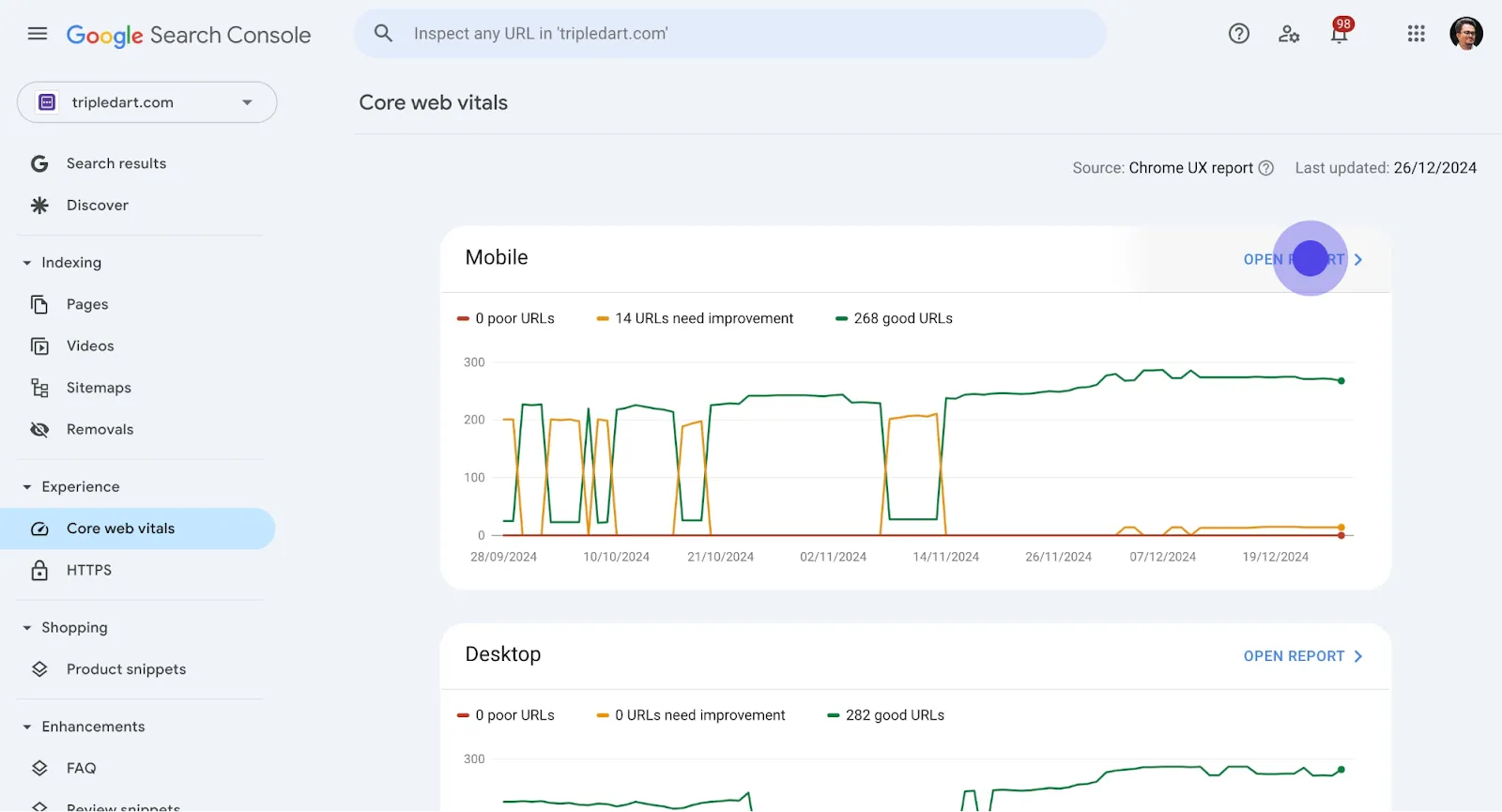Click Mobile chart's latest poor URLs point

coord(1341,536)
